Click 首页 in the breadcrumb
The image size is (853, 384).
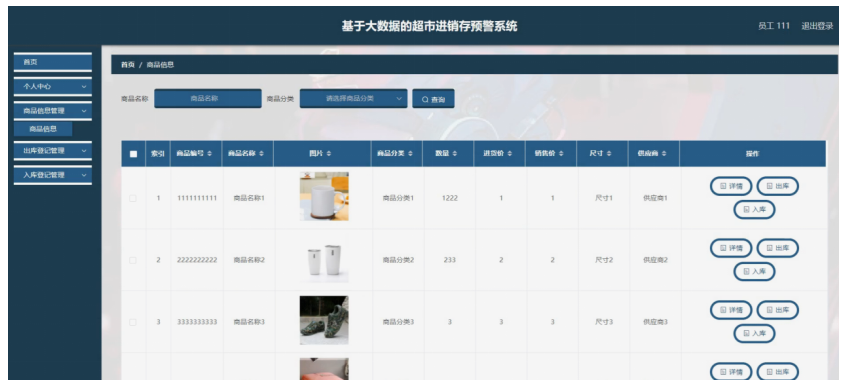127,65
